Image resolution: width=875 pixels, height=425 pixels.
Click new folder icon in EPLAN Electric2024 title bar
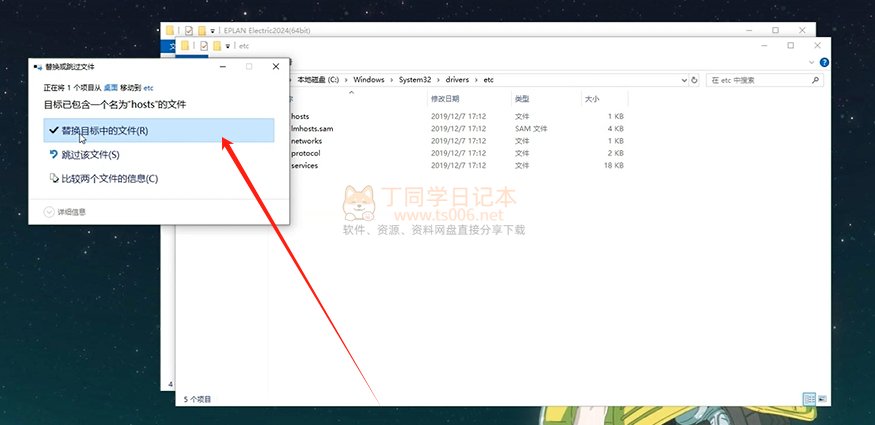(x=202, y=31)
